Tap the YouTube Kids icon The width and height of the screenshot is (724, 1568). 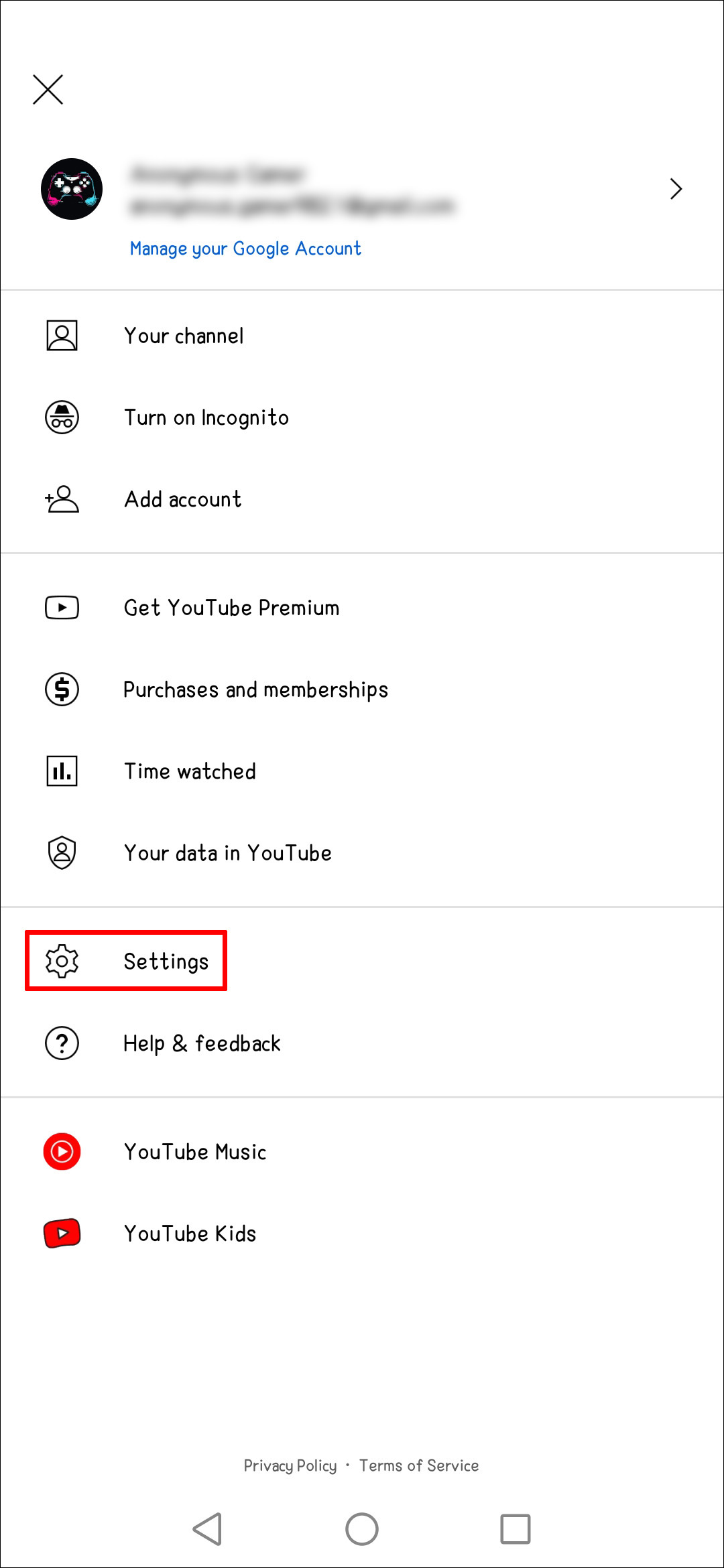click(x=62, y=1234)
